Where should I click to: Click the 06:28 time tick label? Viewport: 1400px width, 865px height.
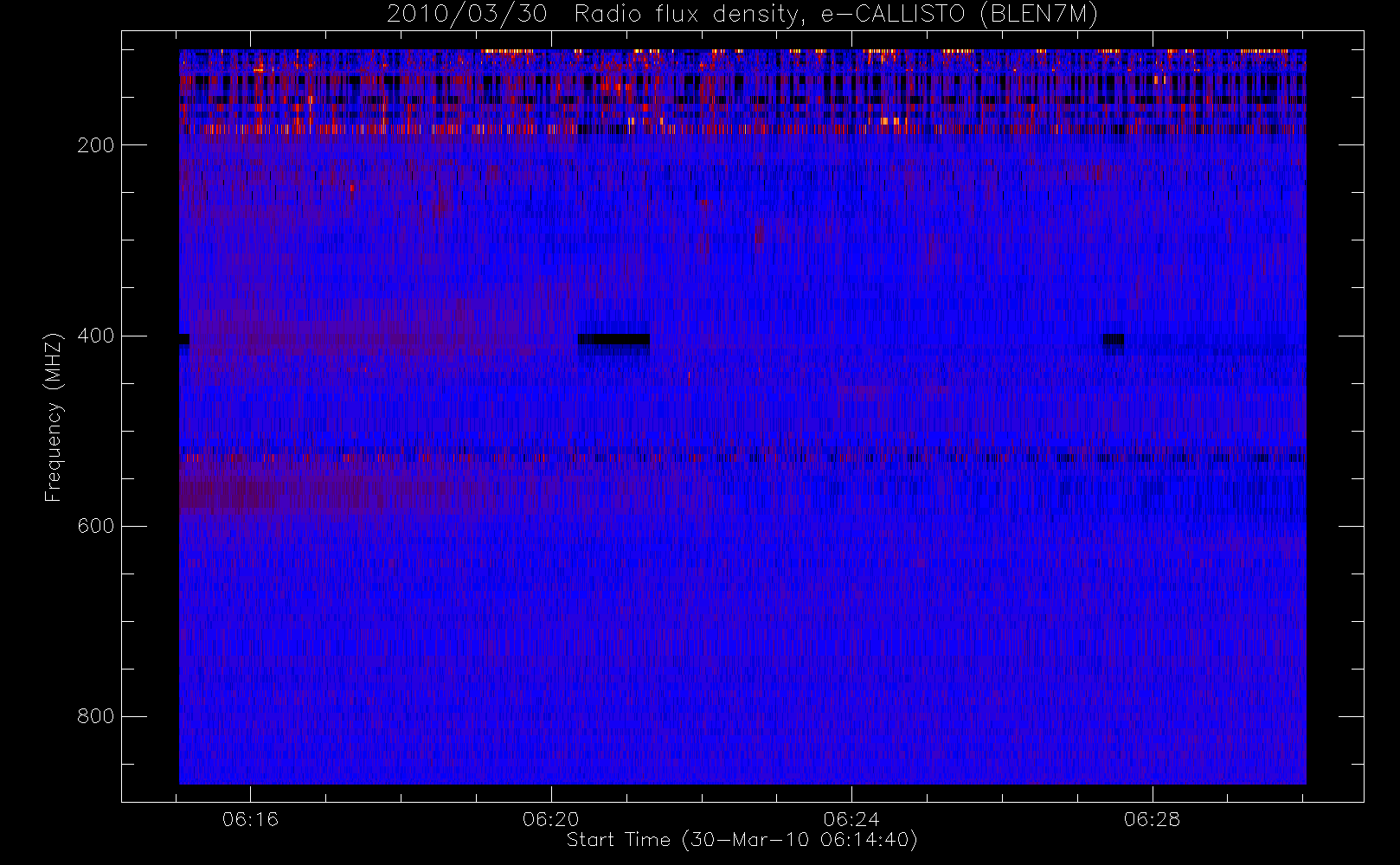(x=1152, y=819)
